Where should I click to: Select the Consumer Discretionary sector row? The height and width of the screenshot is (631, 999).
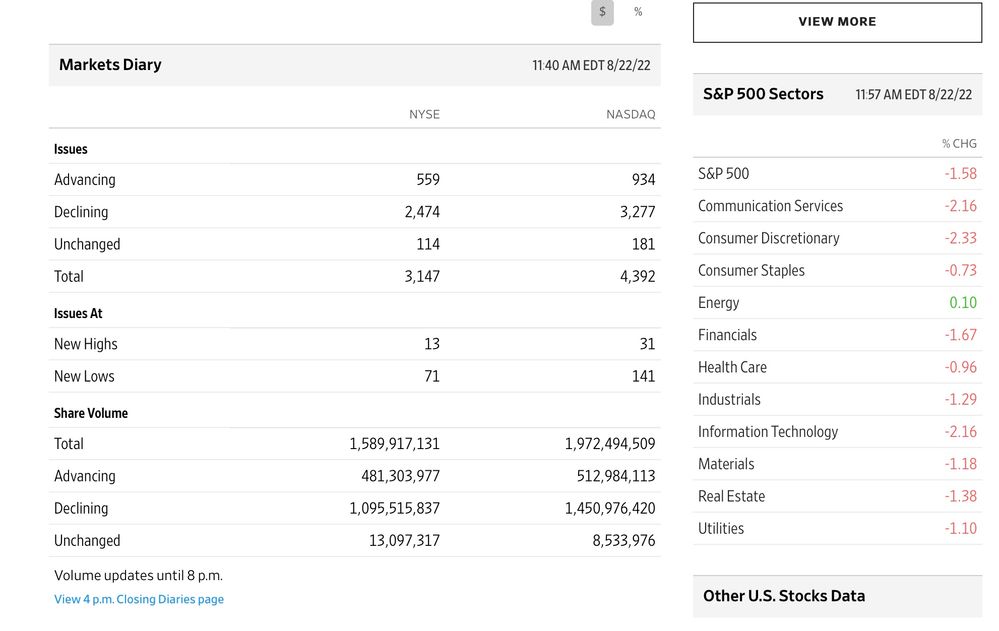click(768, 238)
